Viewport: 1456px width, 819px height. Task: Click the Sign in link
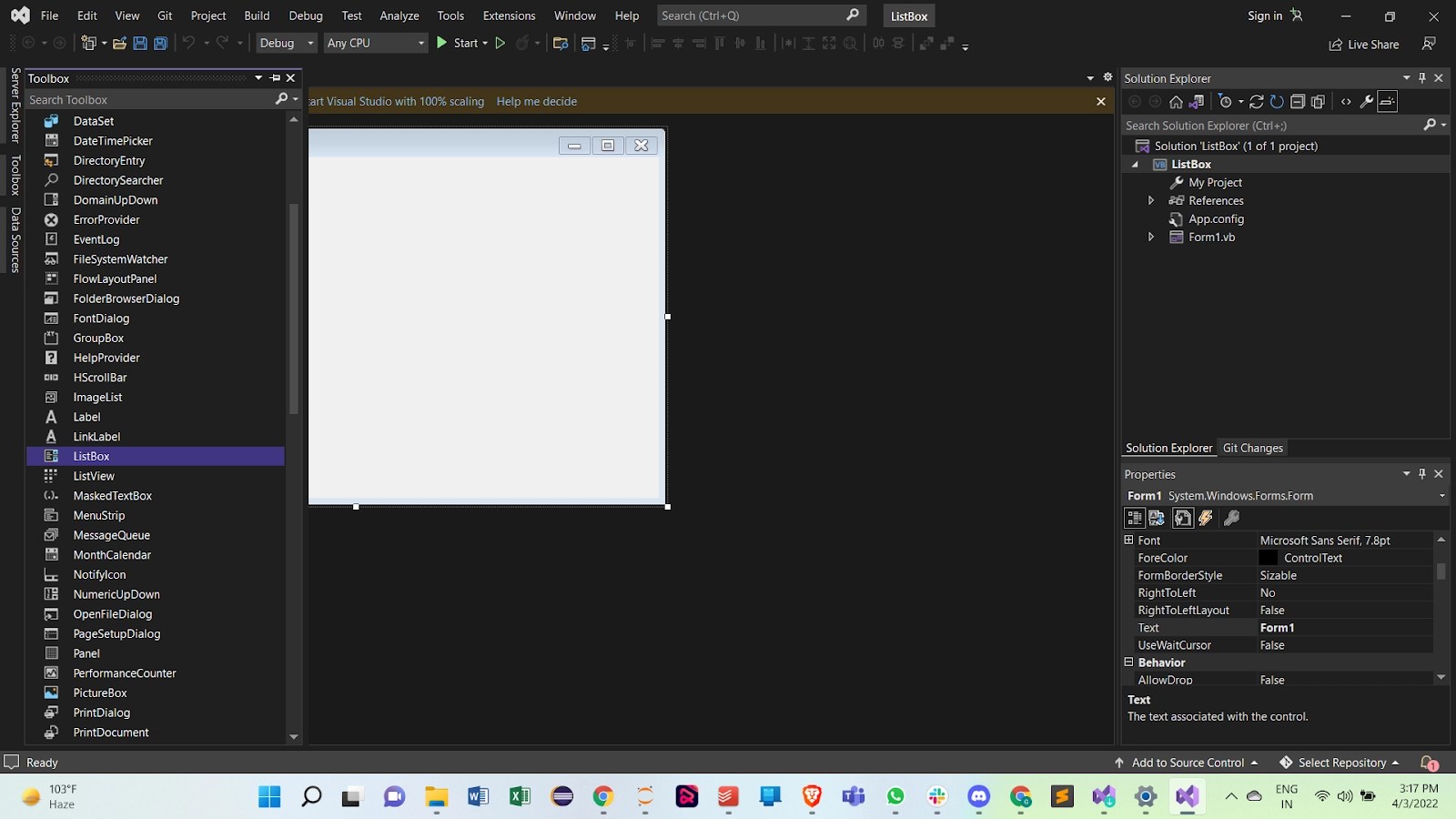click(1265, 15)
